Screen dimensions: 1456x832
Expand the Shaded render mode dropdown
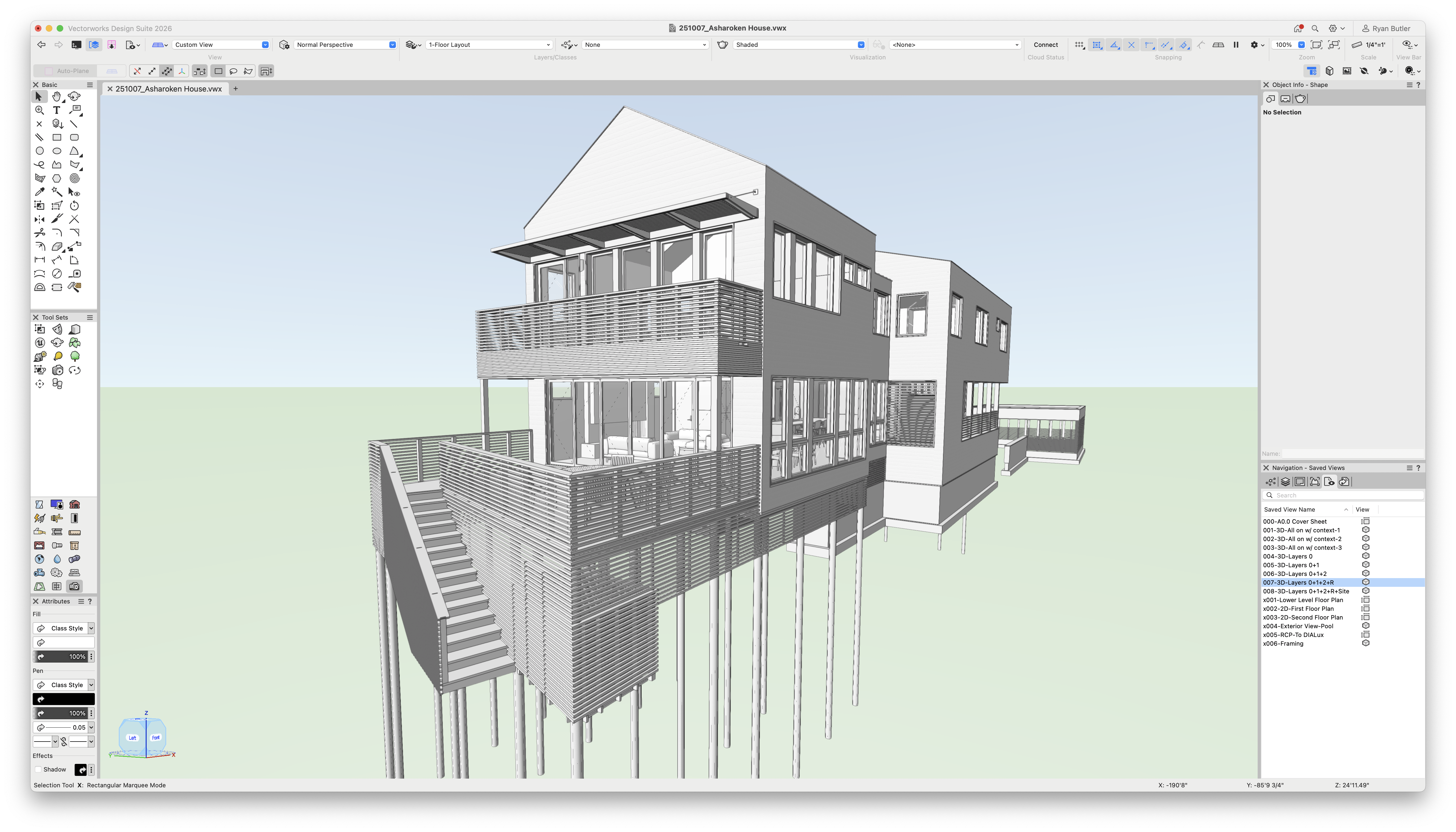pos(861,45)
